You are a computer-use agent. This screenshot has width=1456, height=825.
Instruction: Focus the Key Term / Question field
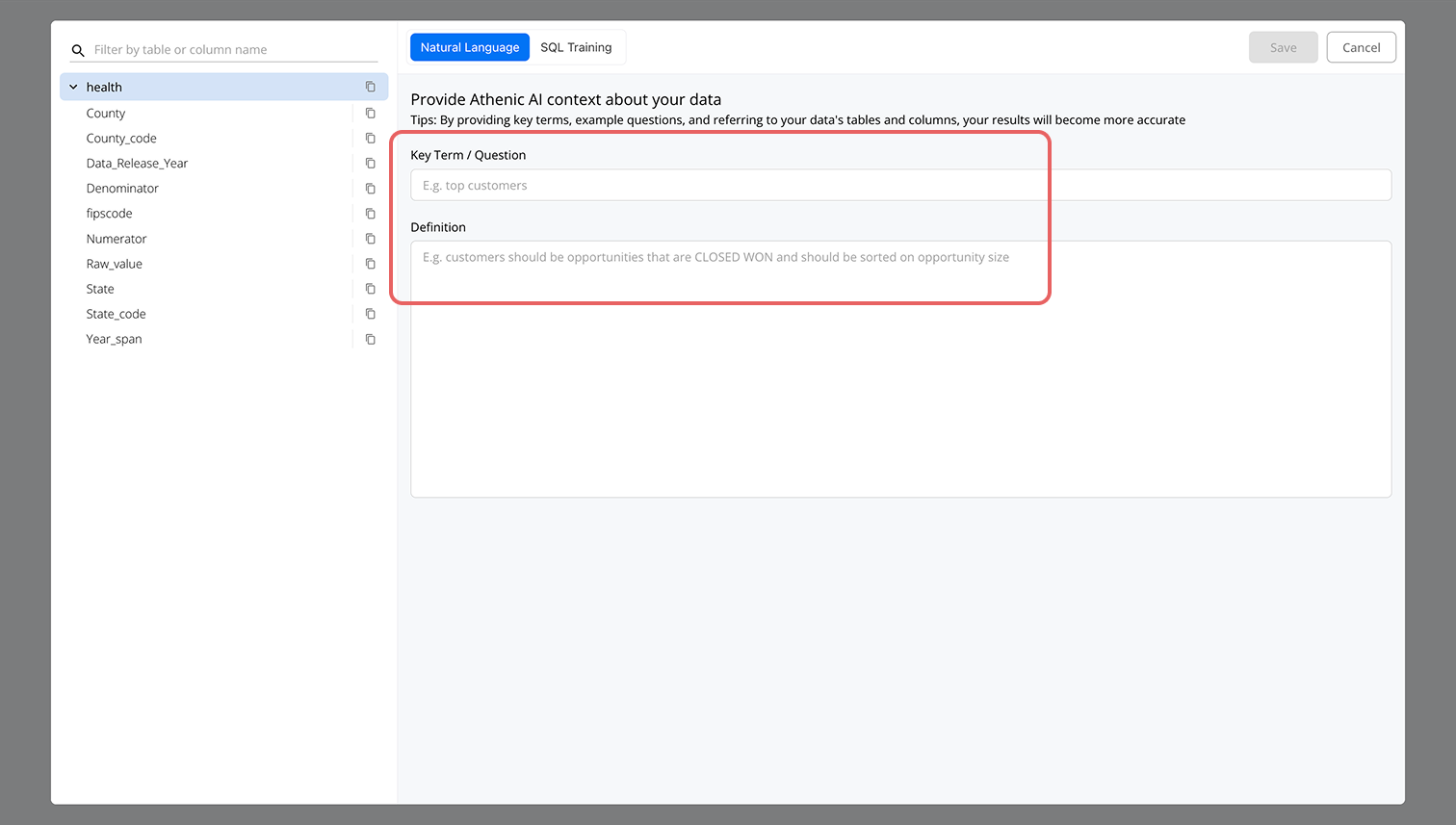click(x=900, y=185)
